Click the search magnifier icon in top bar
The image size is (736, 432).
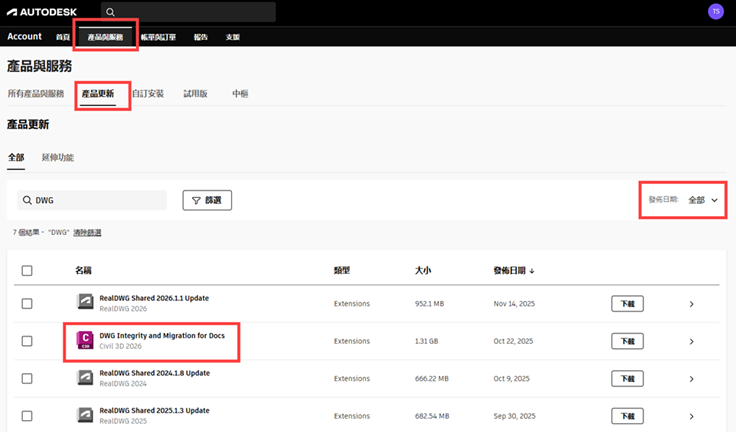click(x=110, y=12)
